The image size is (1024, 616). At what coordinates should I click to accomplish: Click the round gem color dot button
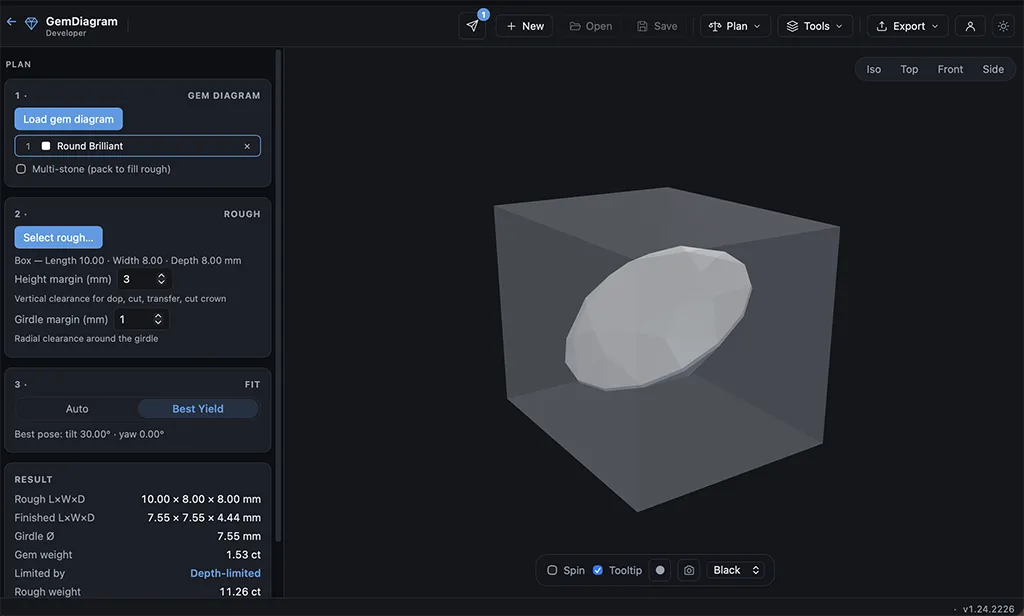click(660, 570)
